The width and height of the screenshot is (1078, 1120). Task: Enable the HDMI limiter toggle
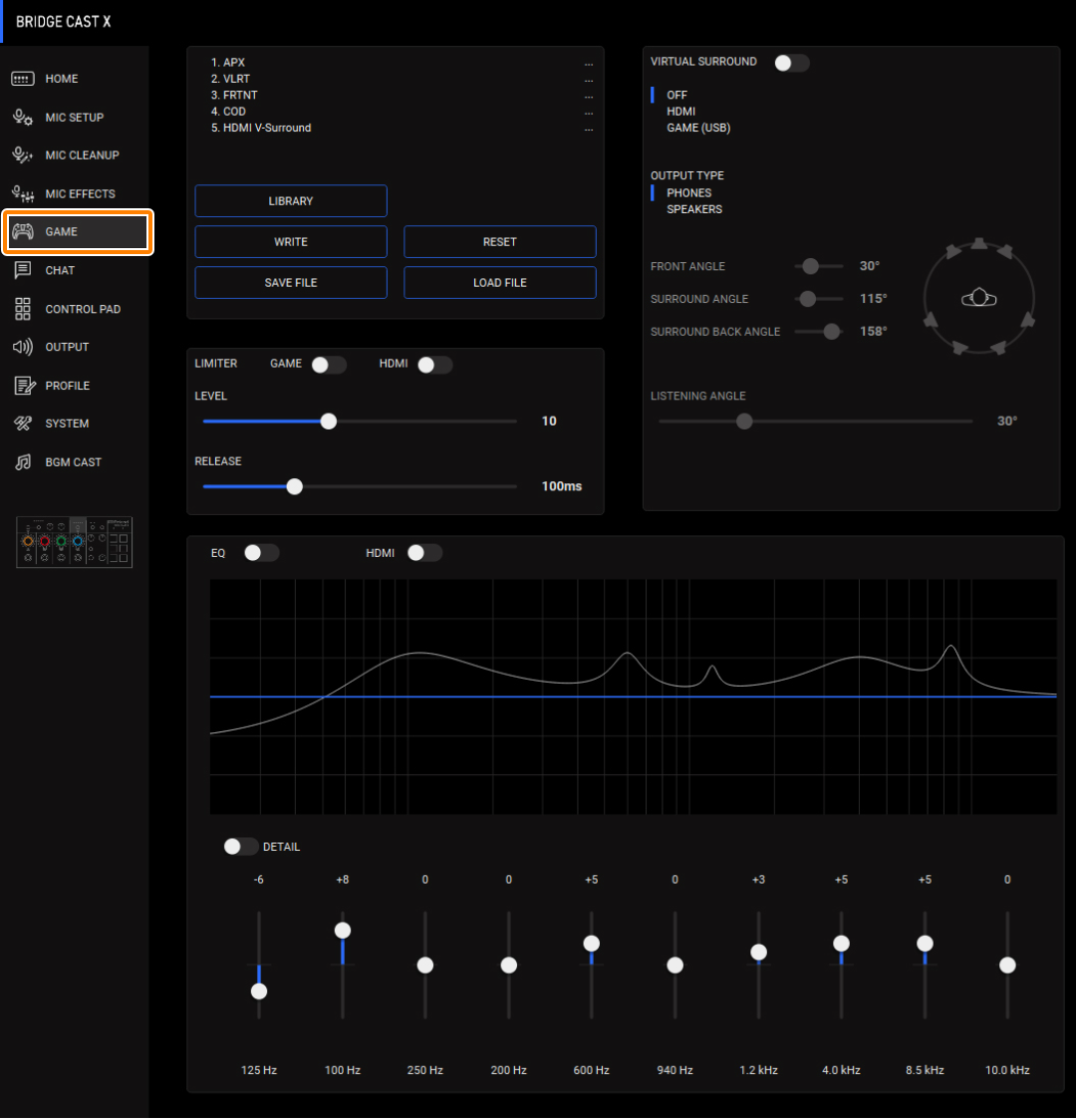click(x=435, y=365)
